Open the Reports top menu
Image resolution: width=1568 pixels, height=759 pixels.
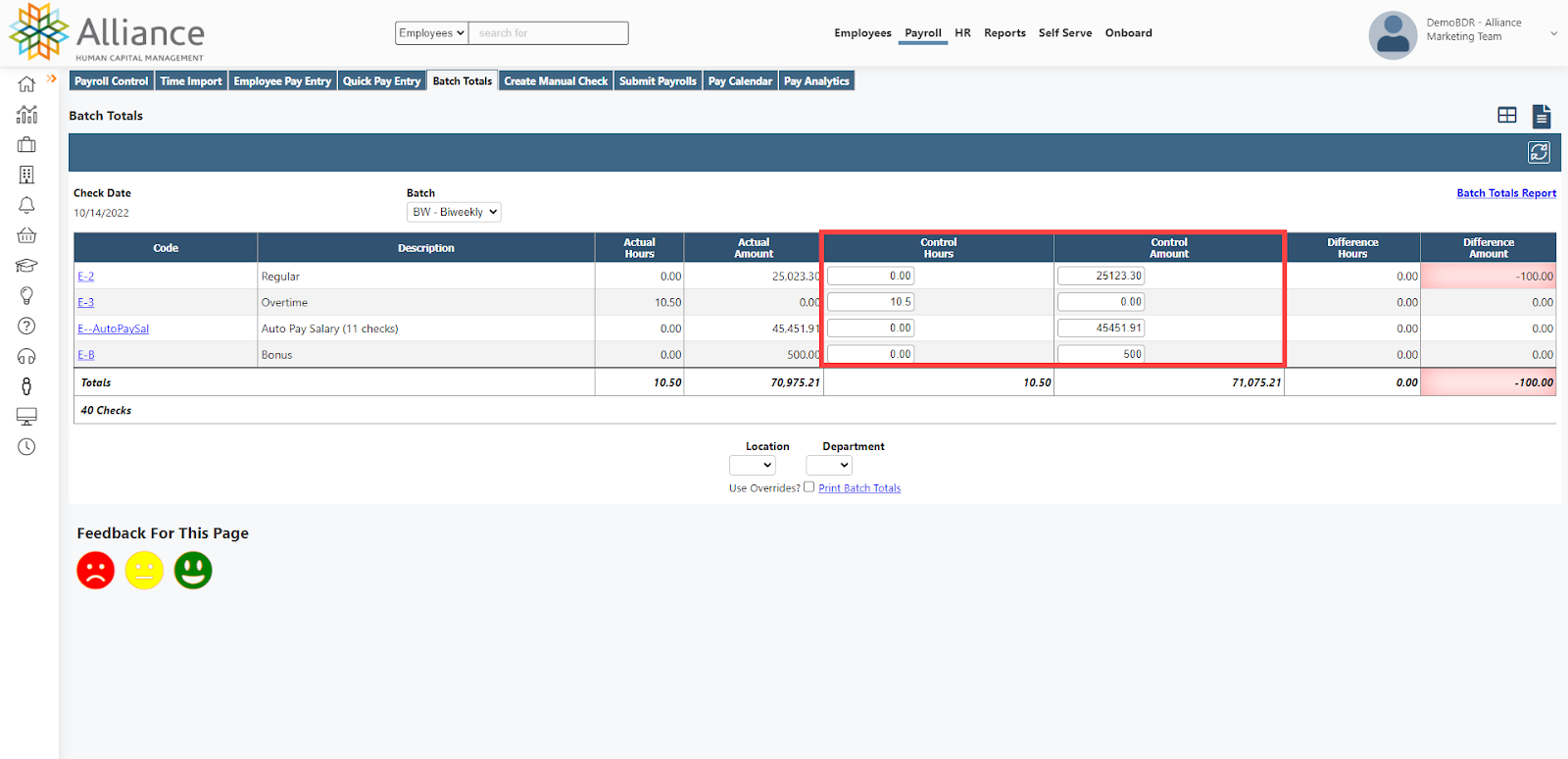coord(1004,33)
